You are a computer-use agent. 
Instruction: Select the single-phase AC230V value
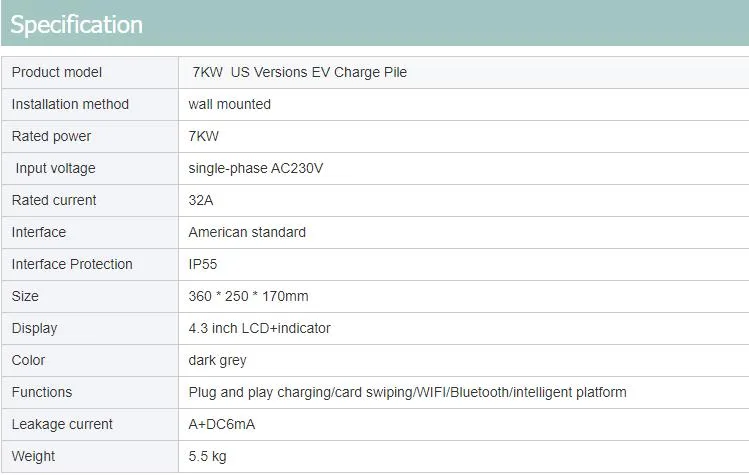pyautogui.click(x=255, y=168)
